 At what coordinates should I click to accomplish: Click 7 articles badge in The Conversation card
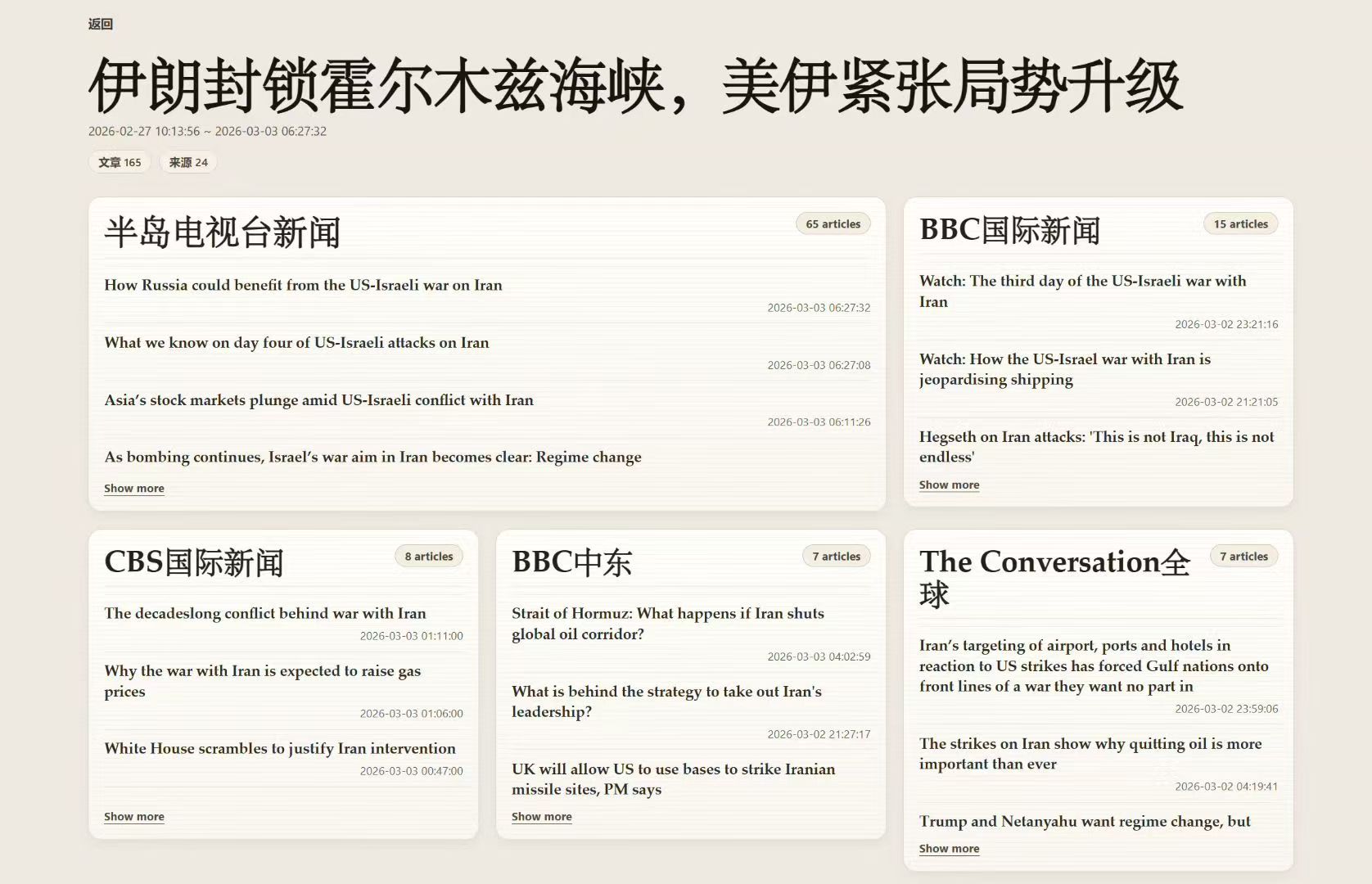coord(1244,556)
